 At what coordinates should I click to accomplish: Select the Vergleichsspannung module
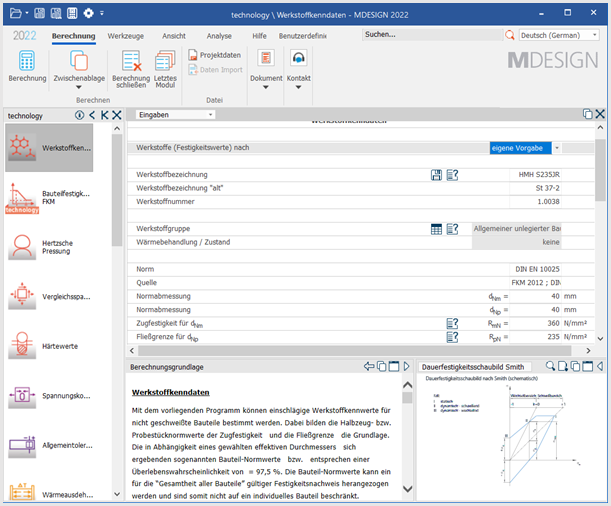pyautogui.click(x=49, y=296)
